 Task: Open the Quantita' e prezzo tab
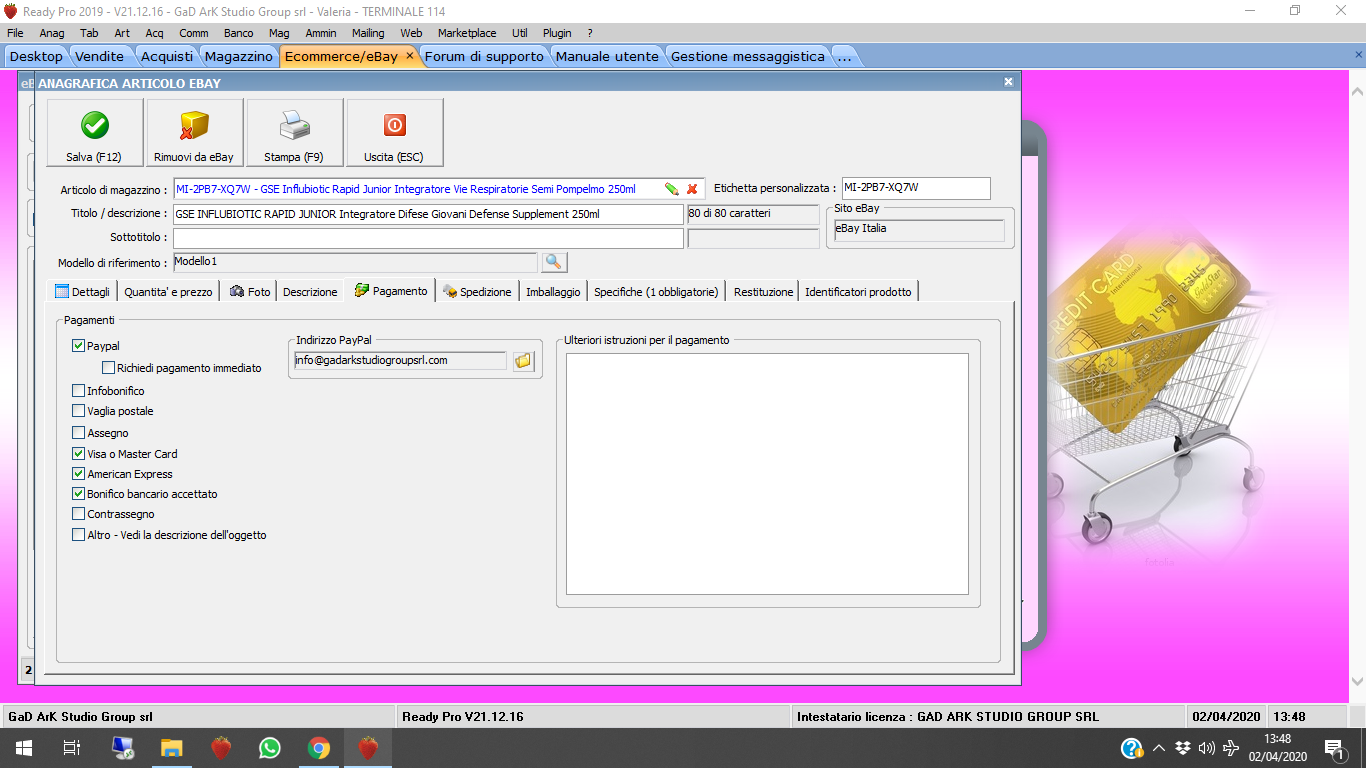point(168,291)
